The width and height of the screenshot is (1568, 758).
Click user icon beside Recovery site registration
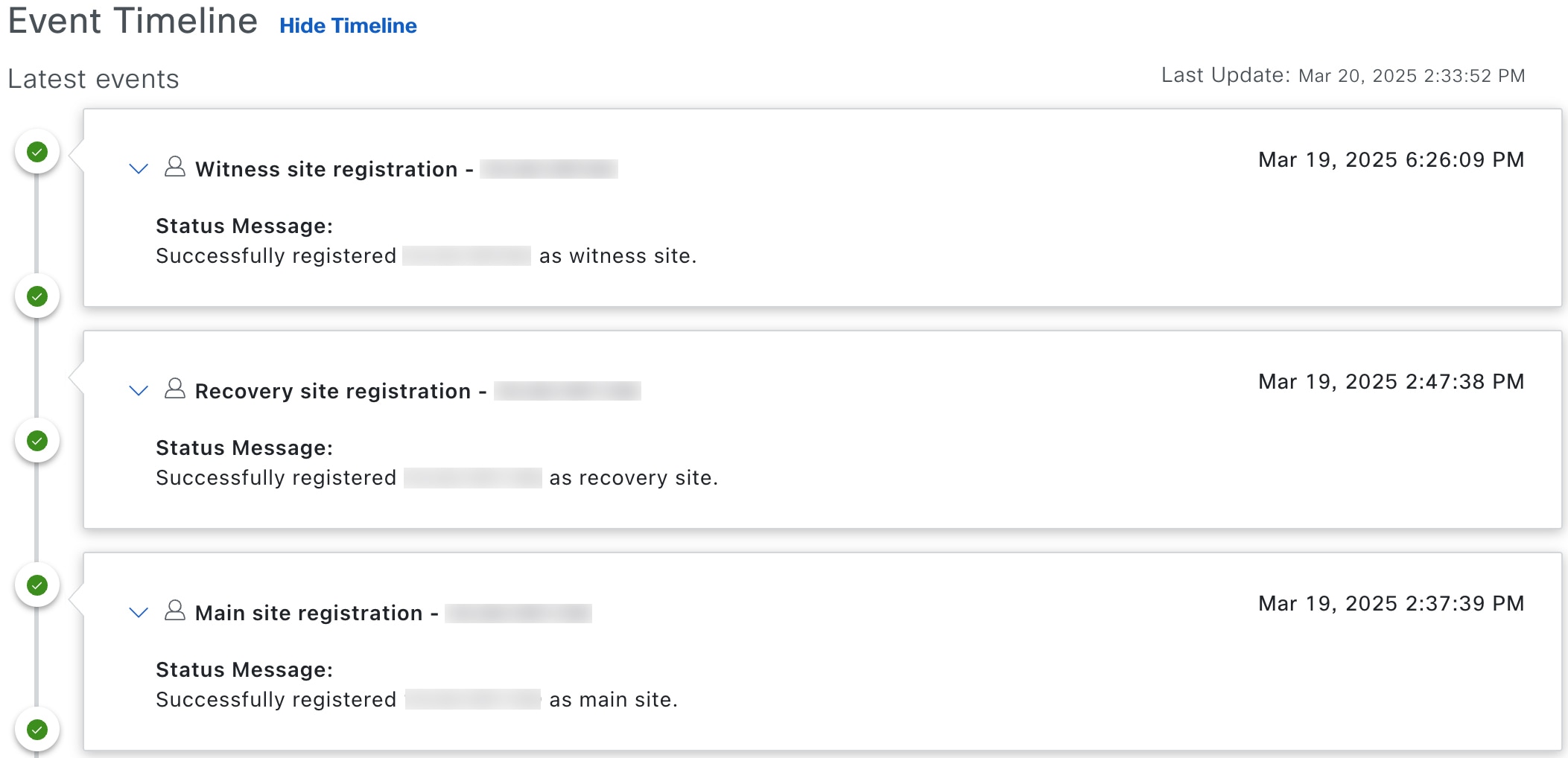pyautogui.click(x=175, y=389)
